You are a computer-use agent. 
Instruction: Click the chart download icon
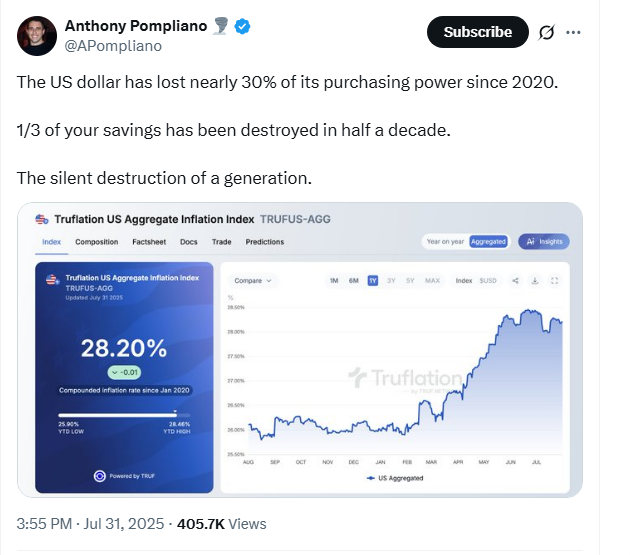(x=535, y=281)
